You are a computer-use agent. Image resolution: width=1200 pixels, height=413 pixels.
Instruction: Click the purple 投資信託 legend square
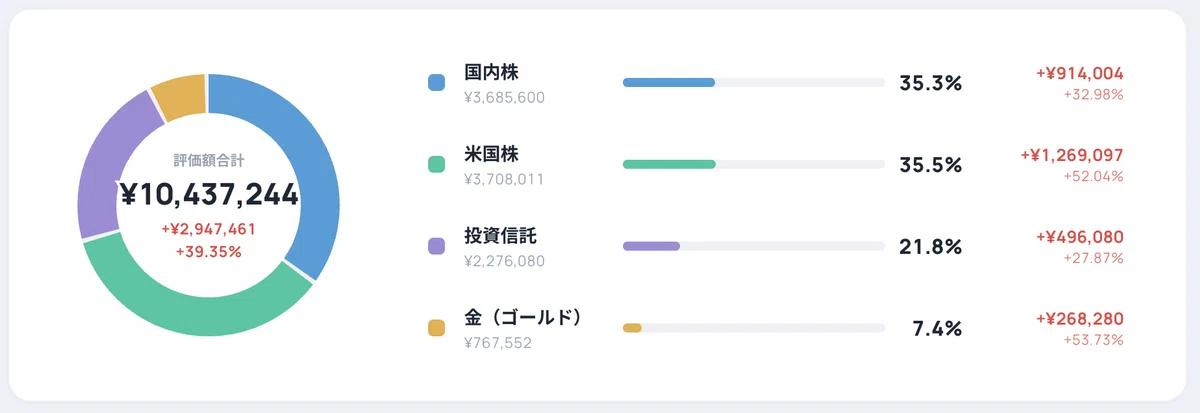(436, 246)
